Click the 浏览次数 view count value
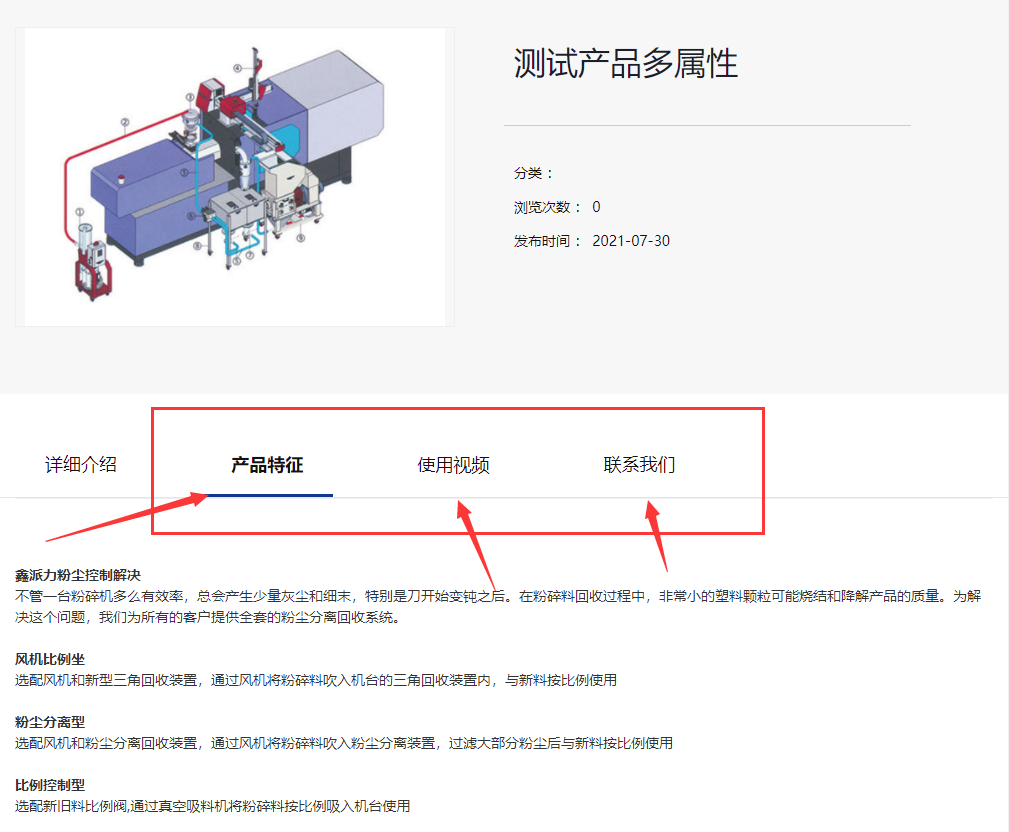Image resolution: width=1009 pixels, height=832 pixels. [x=597, y=207]
